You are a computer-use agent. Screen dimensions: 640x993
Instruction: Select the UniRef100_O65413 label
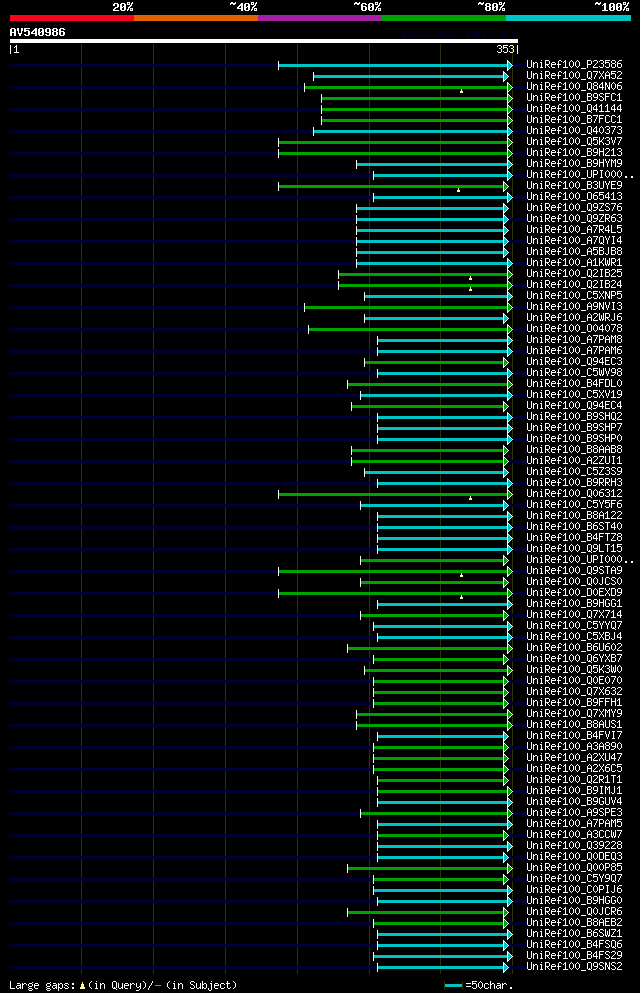(x=574, y=196)
